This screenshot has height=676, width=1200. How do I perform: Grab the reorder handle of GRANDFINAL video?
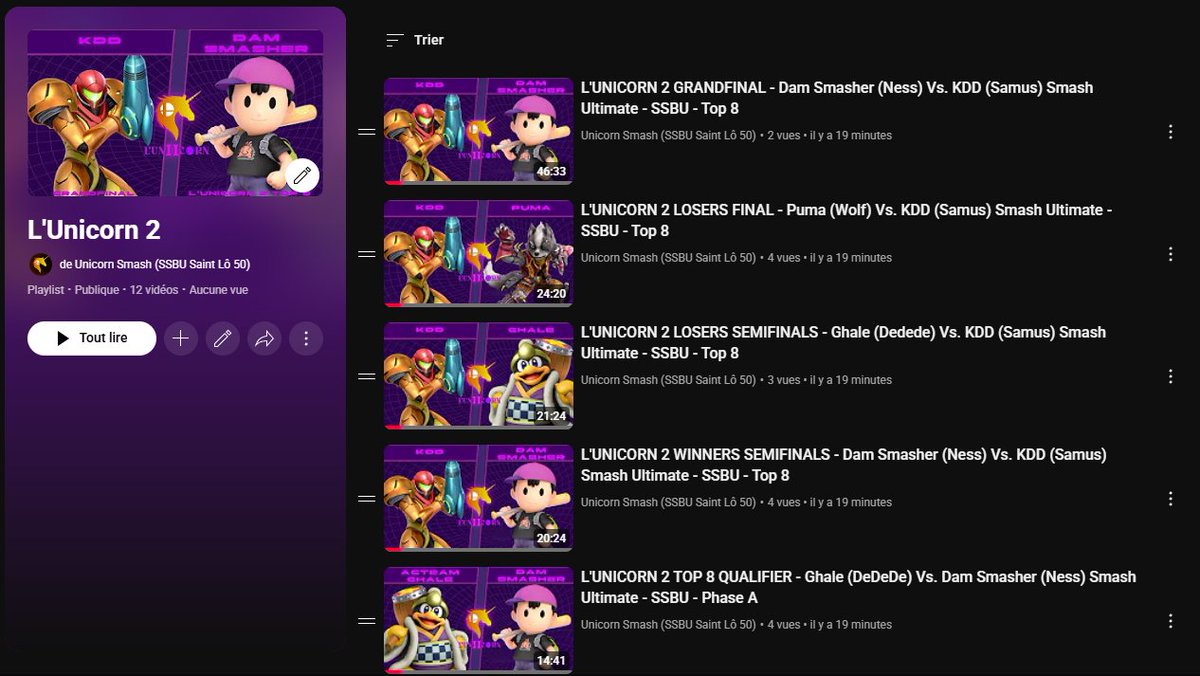click(x=367, y=132)
